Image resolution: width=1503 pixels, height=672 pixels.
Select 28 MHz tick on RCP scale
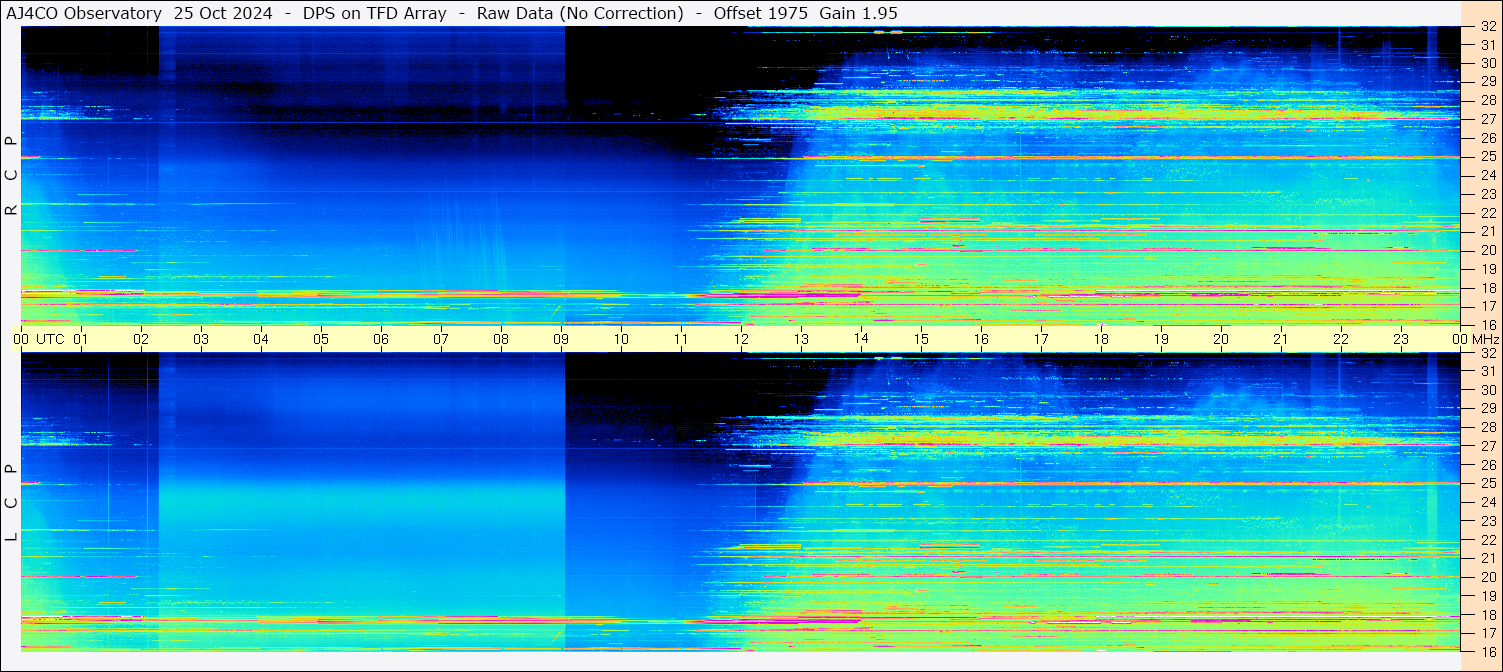click(1488, 100)
